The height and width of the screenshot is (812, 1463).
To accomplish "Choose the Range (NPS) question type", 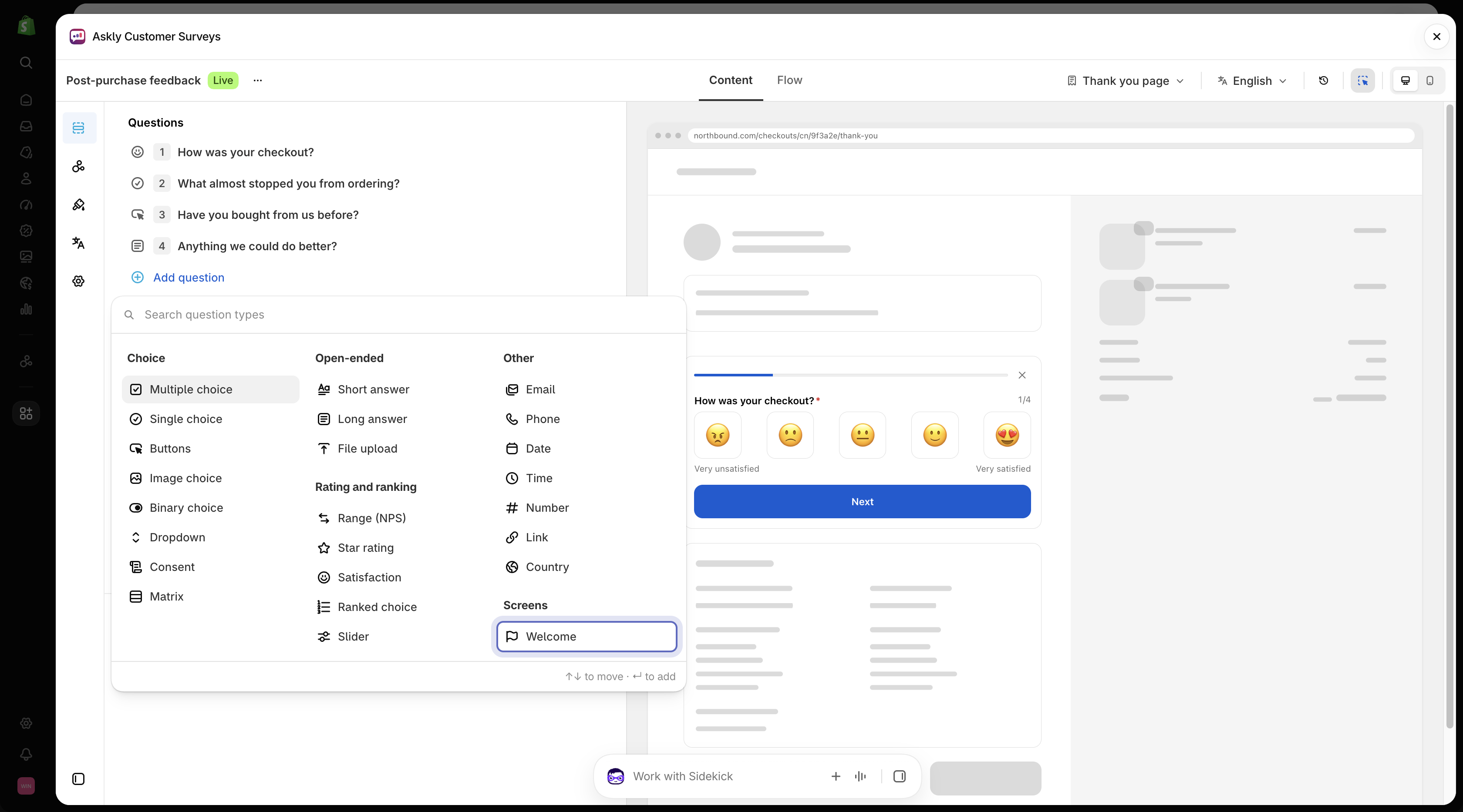I will [x=399, y=518].
